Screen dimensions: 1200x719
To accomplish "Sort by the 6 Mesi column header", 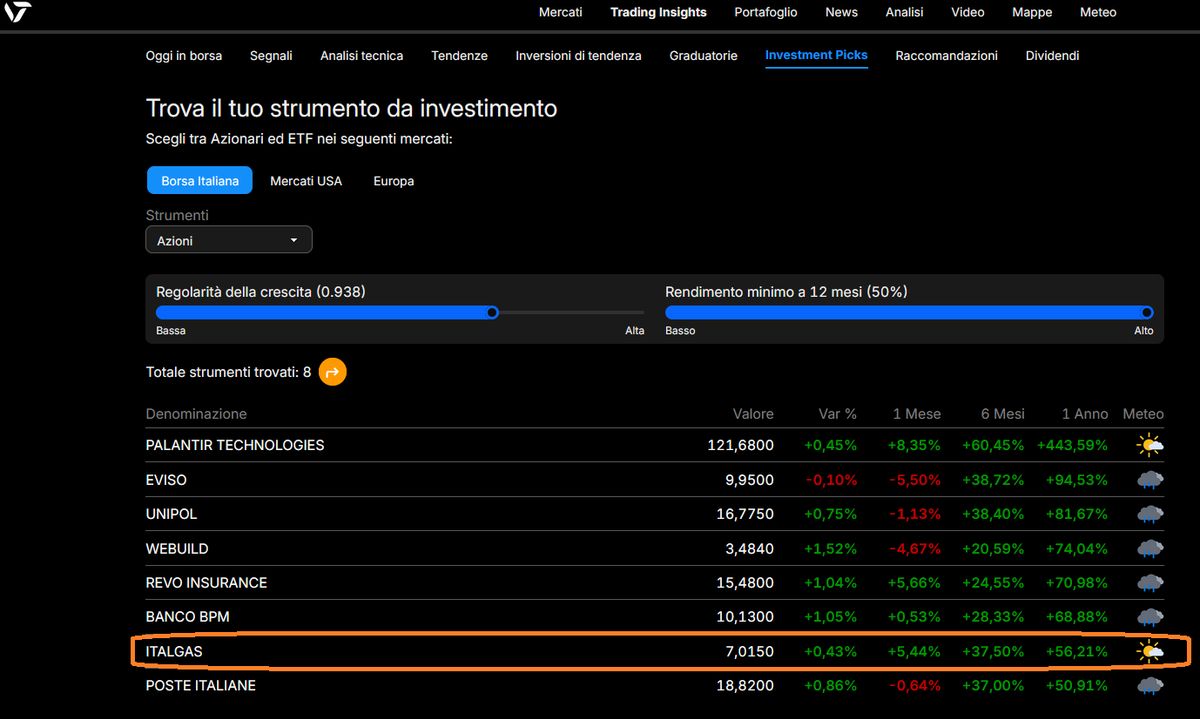I will [1000, 414].
